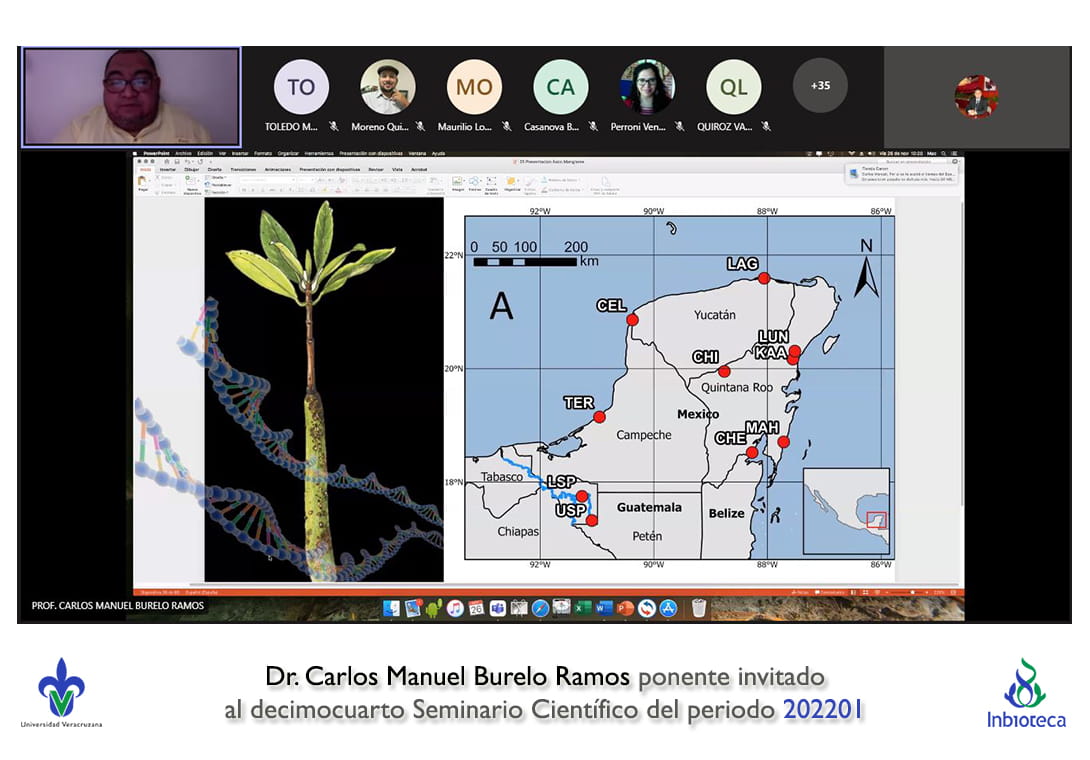
Task: Open the Archivo menu in menu bar
Action: (x=183, y=154)
